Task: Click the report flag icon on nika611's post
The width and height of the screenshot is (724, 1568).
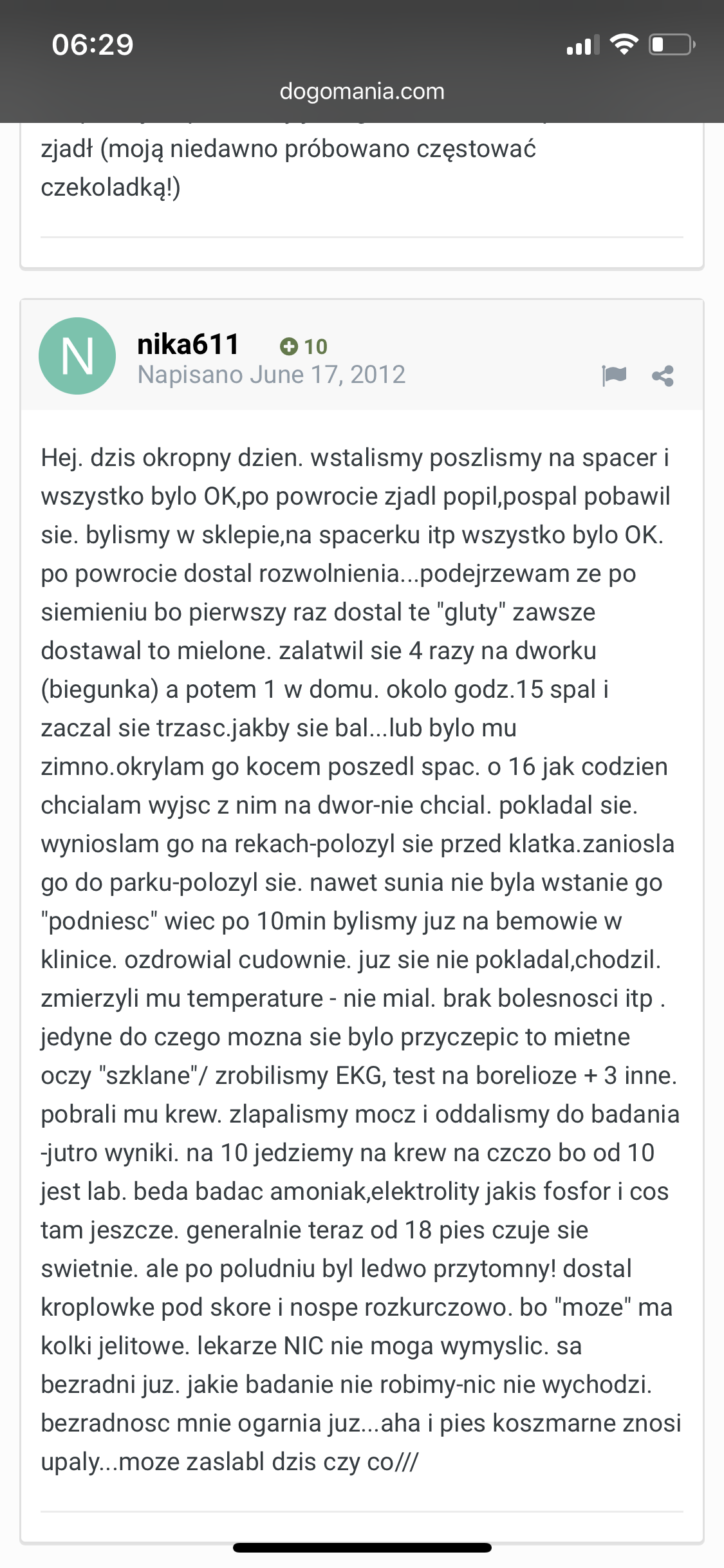Action: click(x=614, y=375)
